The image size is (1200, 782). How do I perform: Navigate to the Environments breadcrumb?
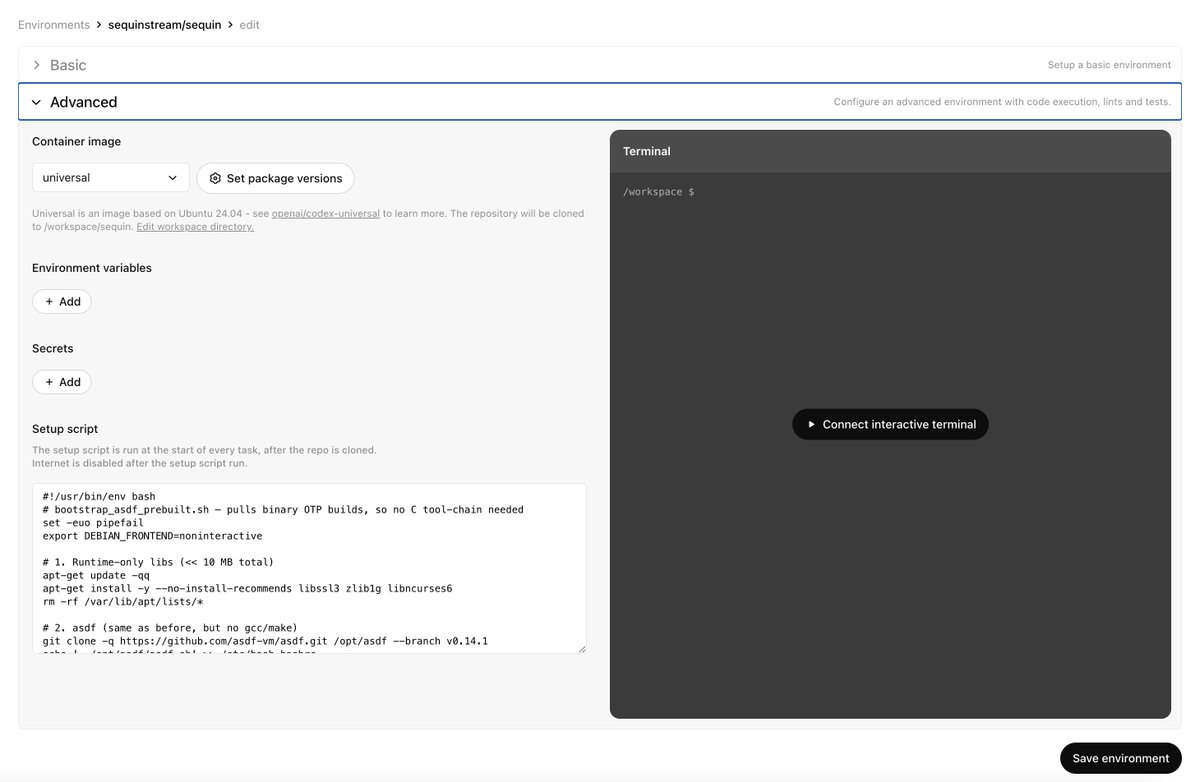pos(53,24)
